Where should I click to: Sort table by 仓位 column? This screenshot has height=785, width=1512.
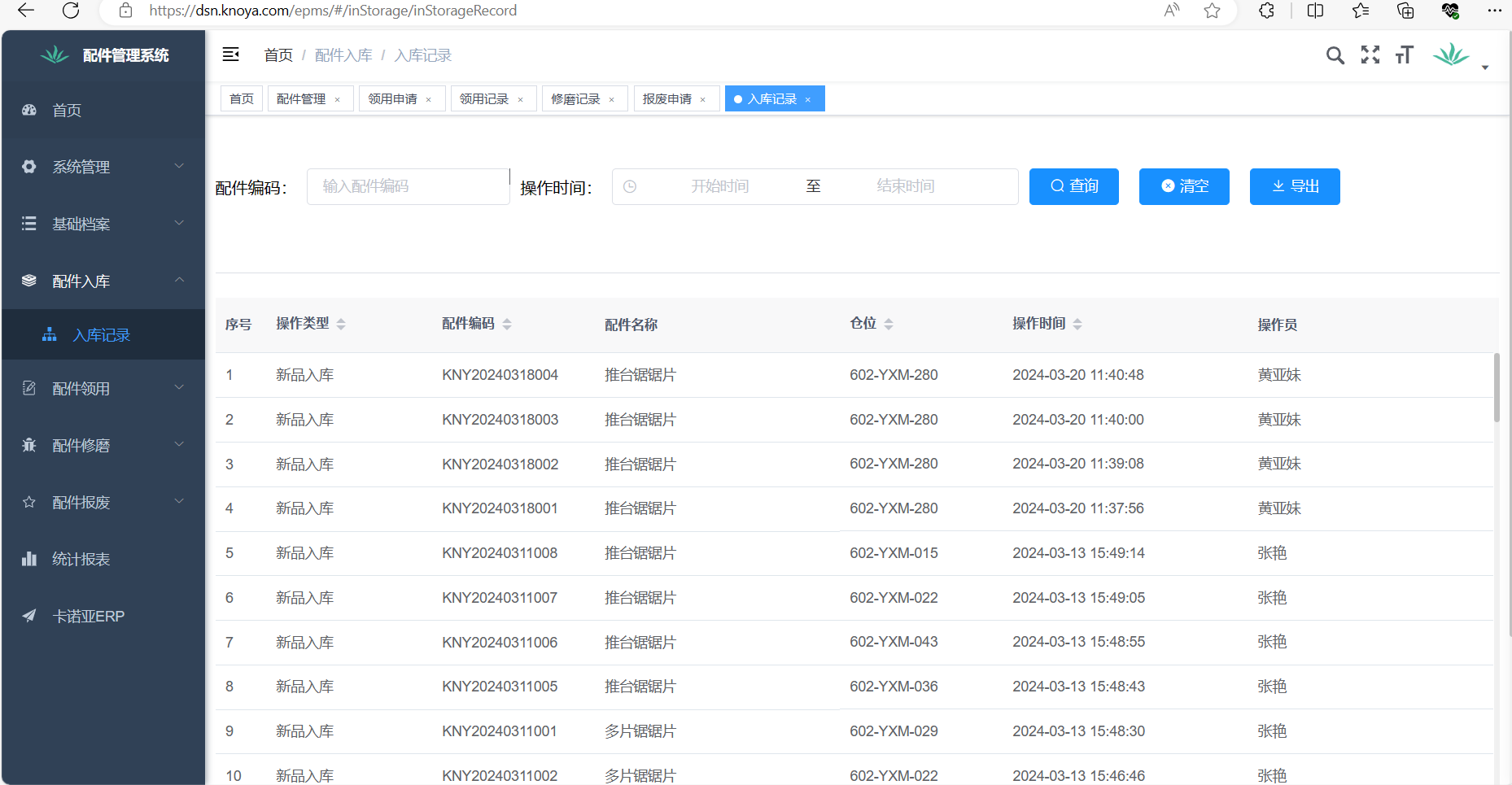click(889, 324)
